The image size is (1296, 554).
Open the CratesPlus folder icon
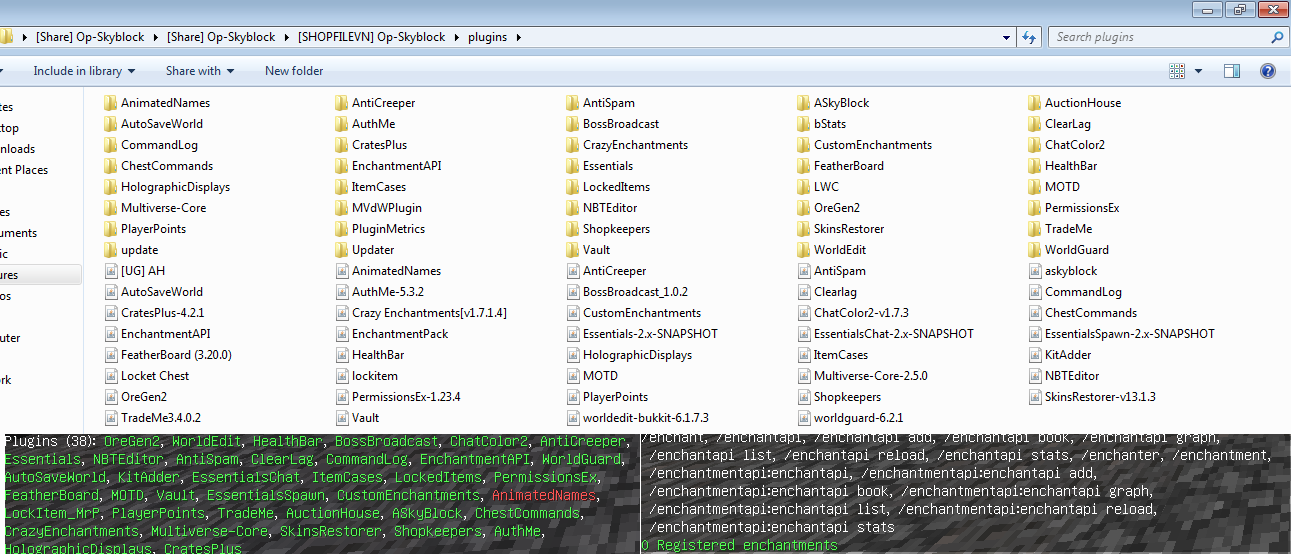click(341, 145)
